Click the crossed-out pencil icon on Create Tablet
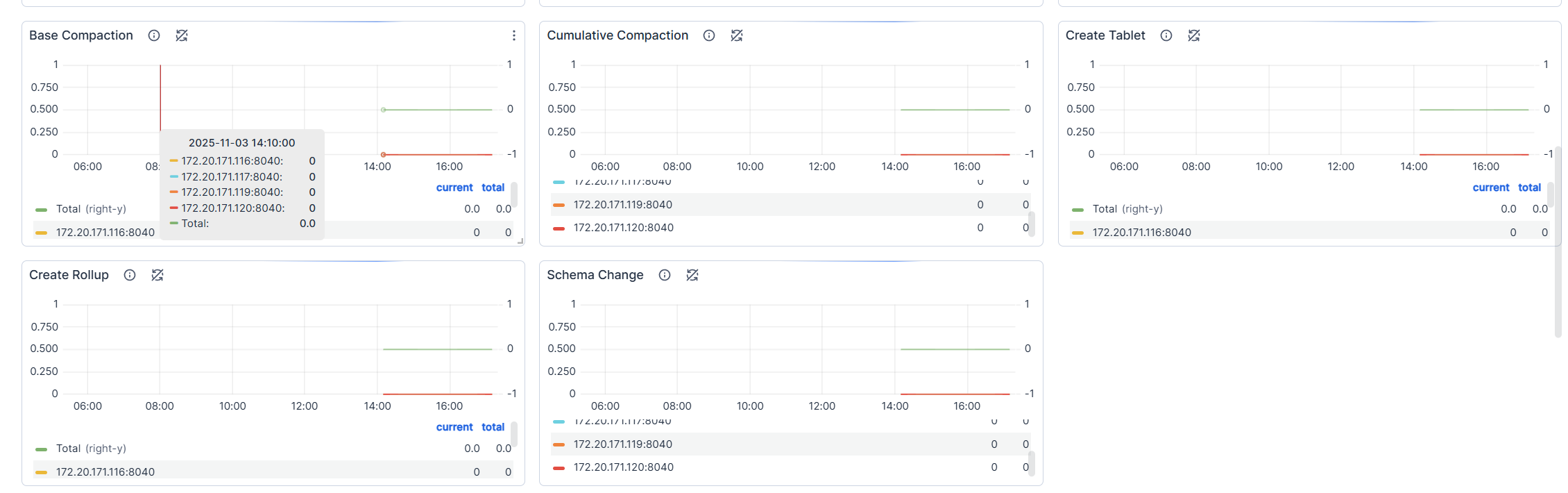 [1194, 35]
